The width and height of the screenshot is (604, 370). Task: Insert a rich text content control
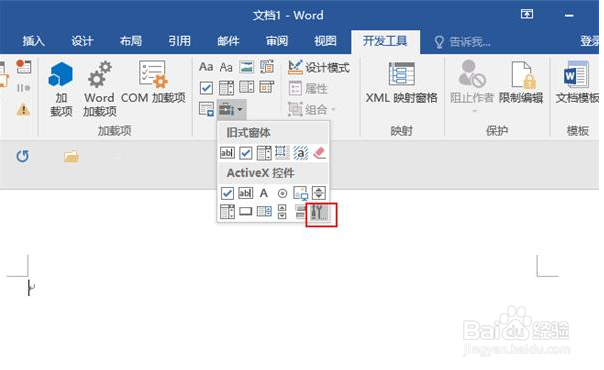click(x=206, y=67)
